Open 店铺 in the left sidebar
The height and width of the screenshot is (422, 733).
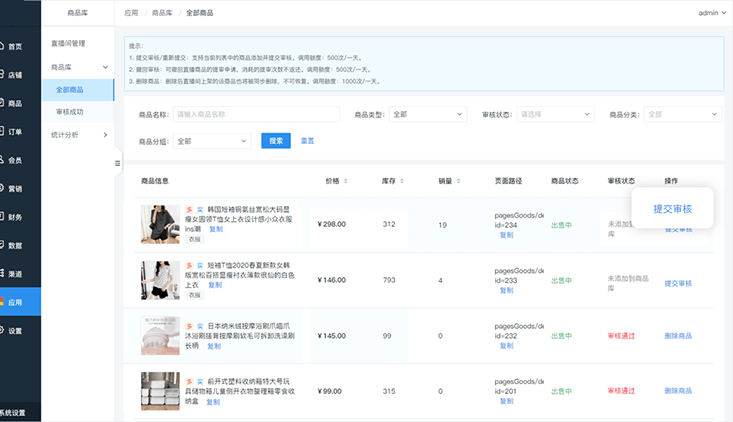(14, 75)
